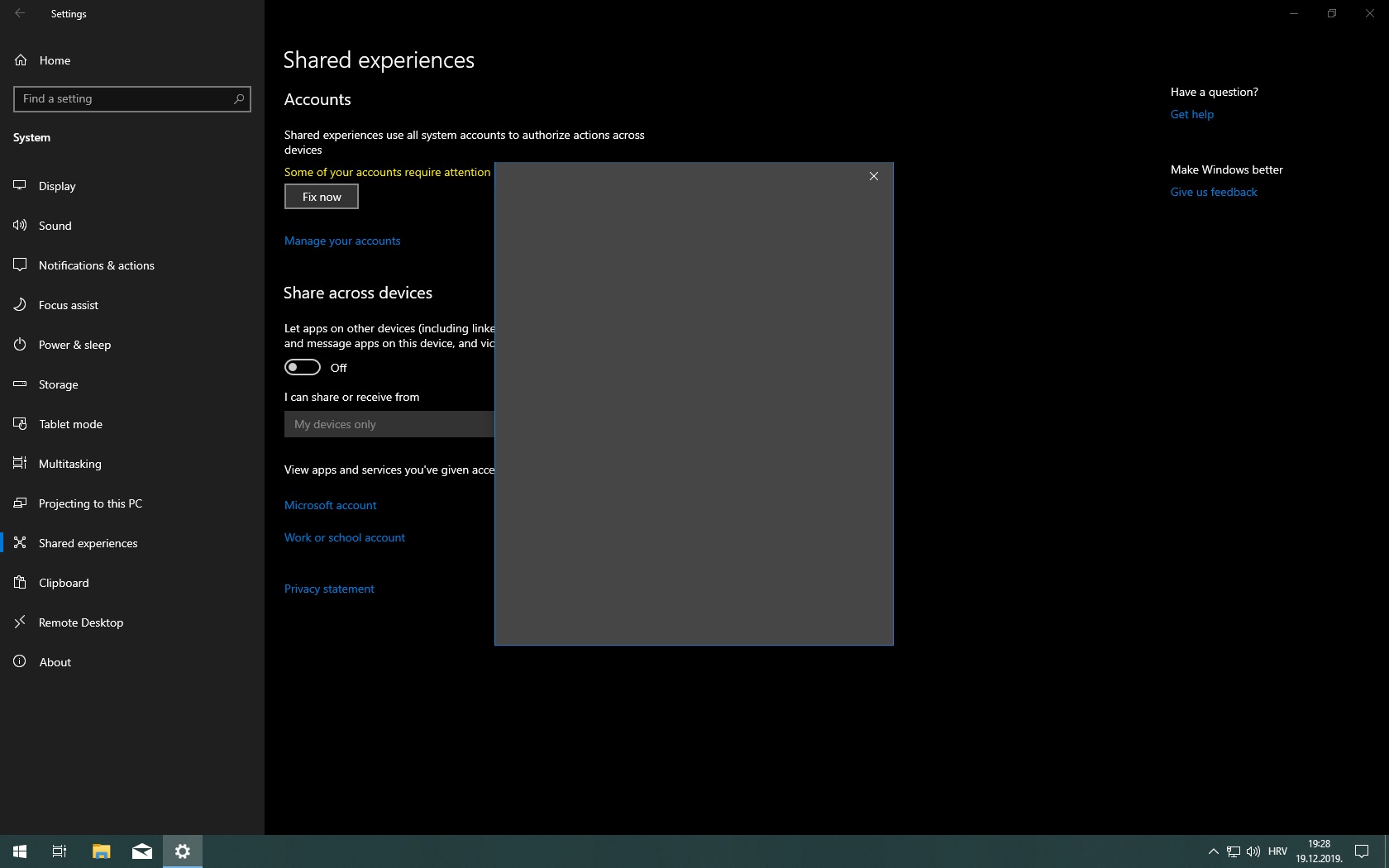Click the Sound speaker icon in sidebar
Viewport: 1389px width, 868px height.
[x=20, y=226]
